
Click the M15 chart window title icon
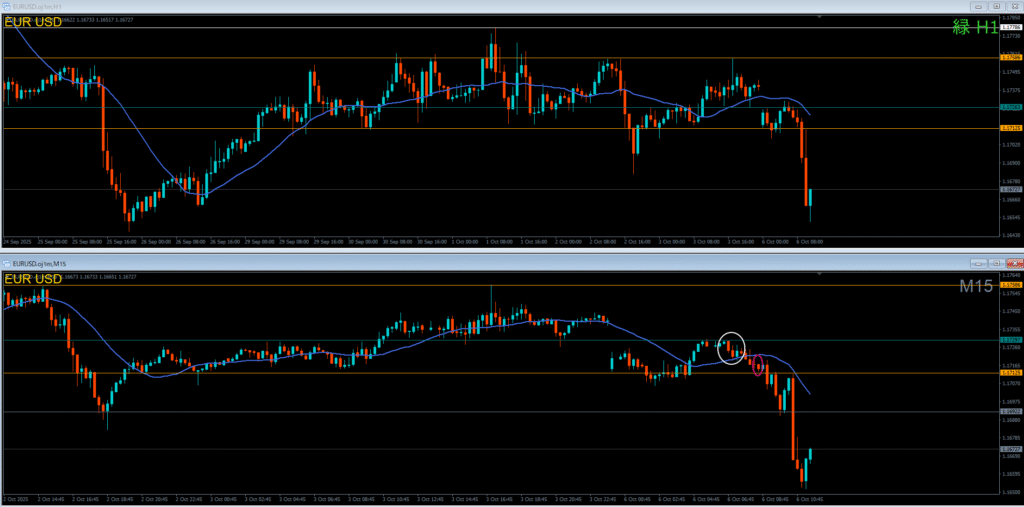(x=7, y=262)
